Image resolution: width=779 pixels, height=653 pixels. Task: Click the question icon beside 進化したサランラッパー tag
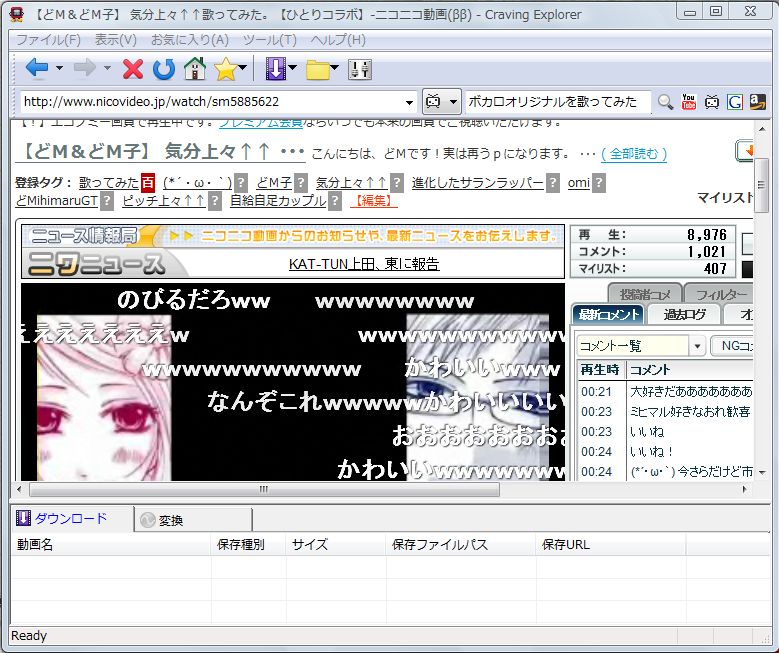(x=552, y=183)
